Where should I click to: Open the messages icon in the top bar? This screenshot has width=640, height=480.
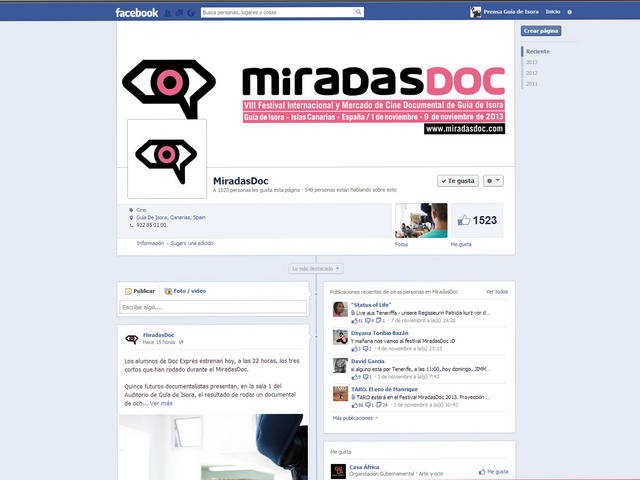[x=177, y=12]
